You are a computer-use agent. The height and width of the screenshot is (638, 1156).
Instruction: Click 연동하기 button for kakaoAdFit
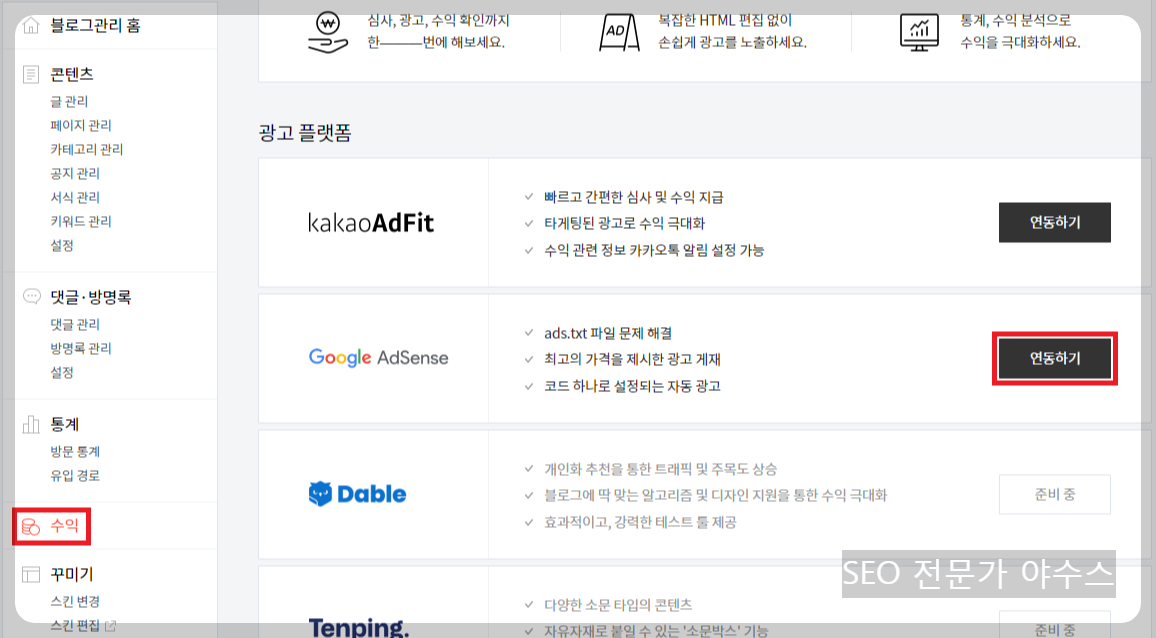[1054, 222]
